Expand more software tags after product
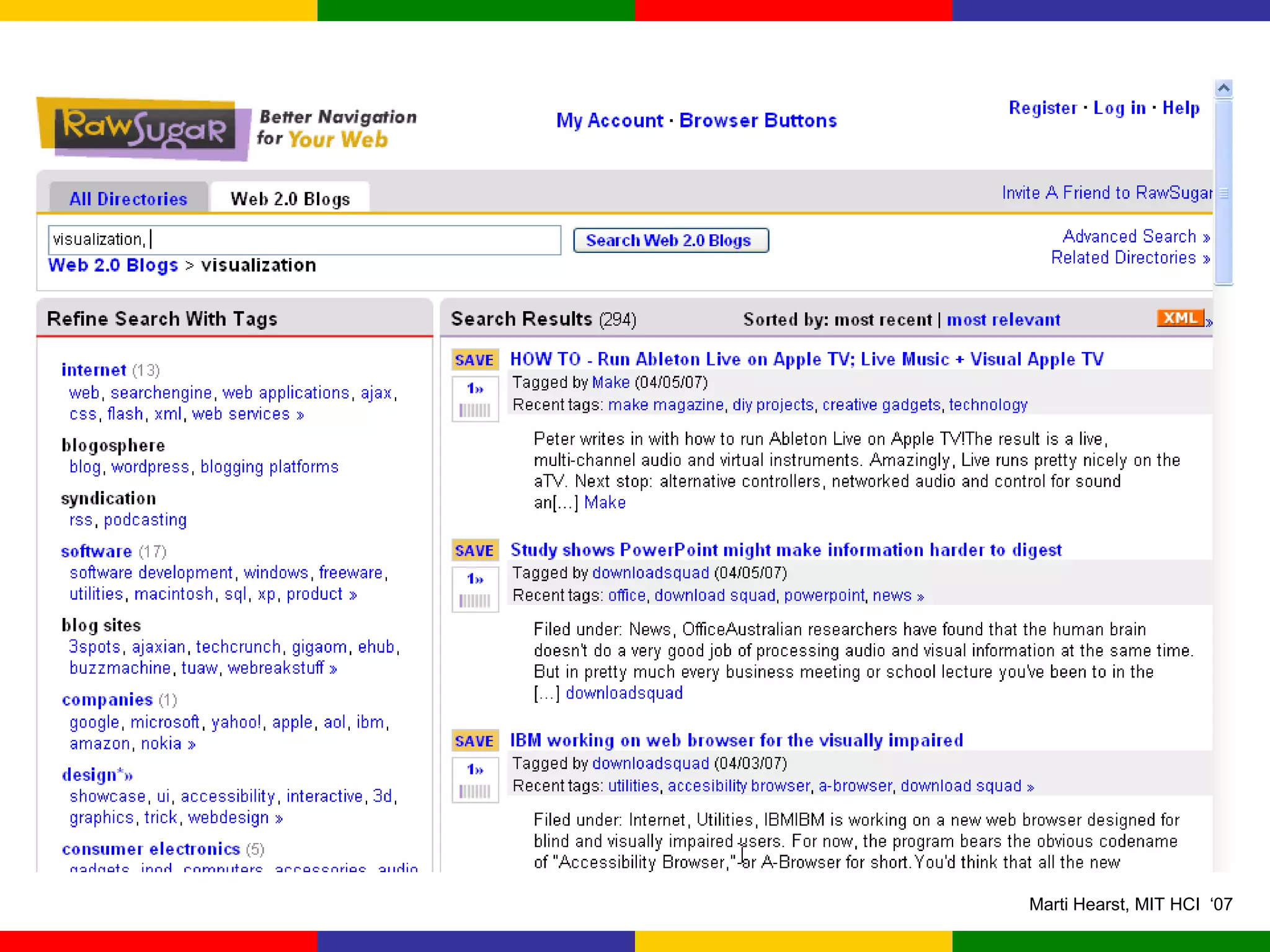 click(353, 596)
